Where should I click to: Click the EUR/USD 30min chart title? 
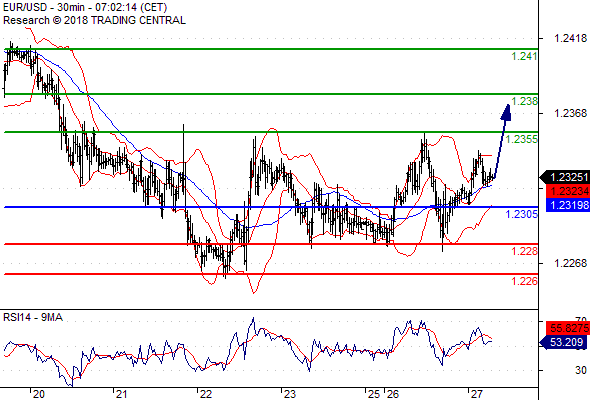click(85, 7)
